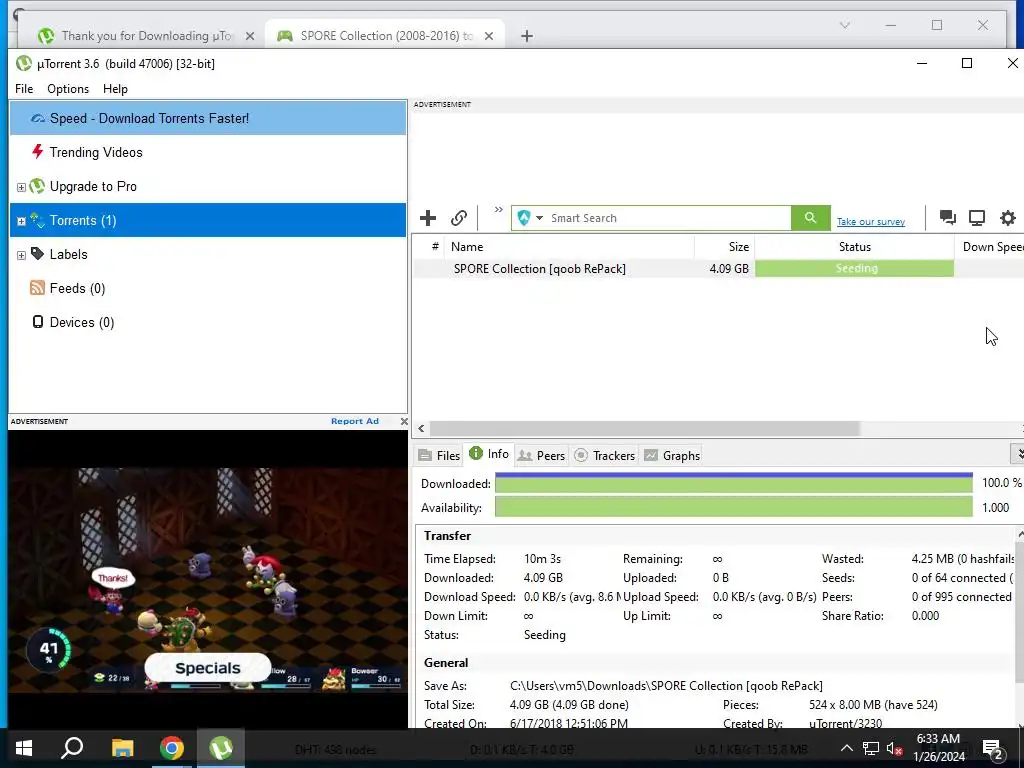Image resolution: width=1024 pixels, height=768 pixels.
Task: Expand the Upgrade to Pro tree node
Action: pyautogui.click(x=21, y=187)
